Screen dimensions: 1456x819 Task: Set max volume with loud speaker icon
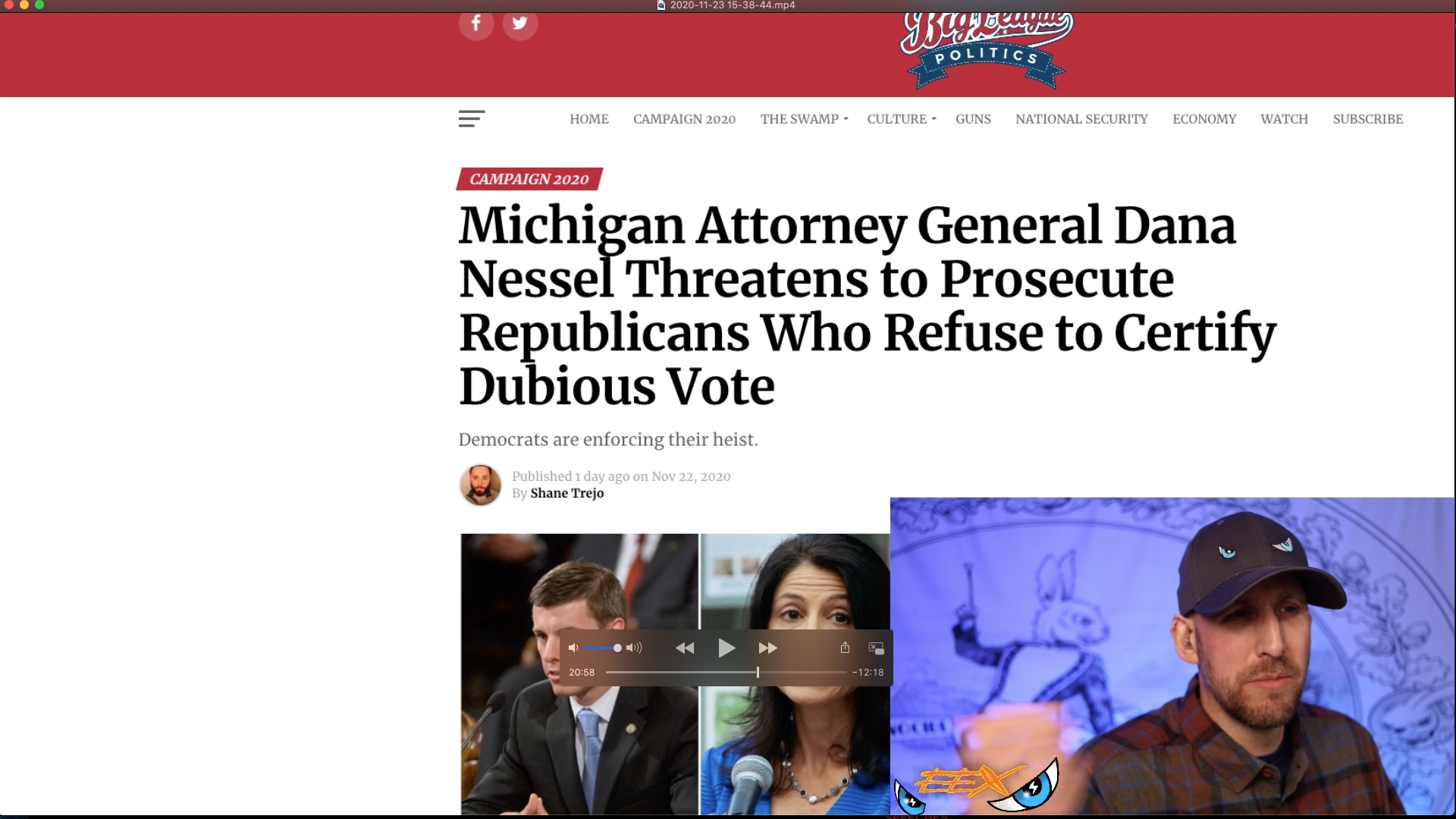[x=634, y=648]
